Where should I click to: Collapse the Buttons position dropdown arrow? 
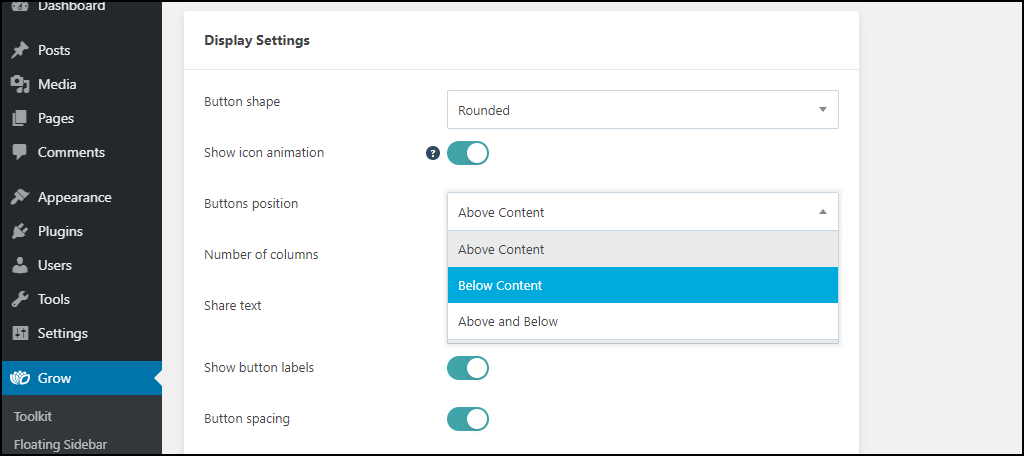[x=823, y=212]
